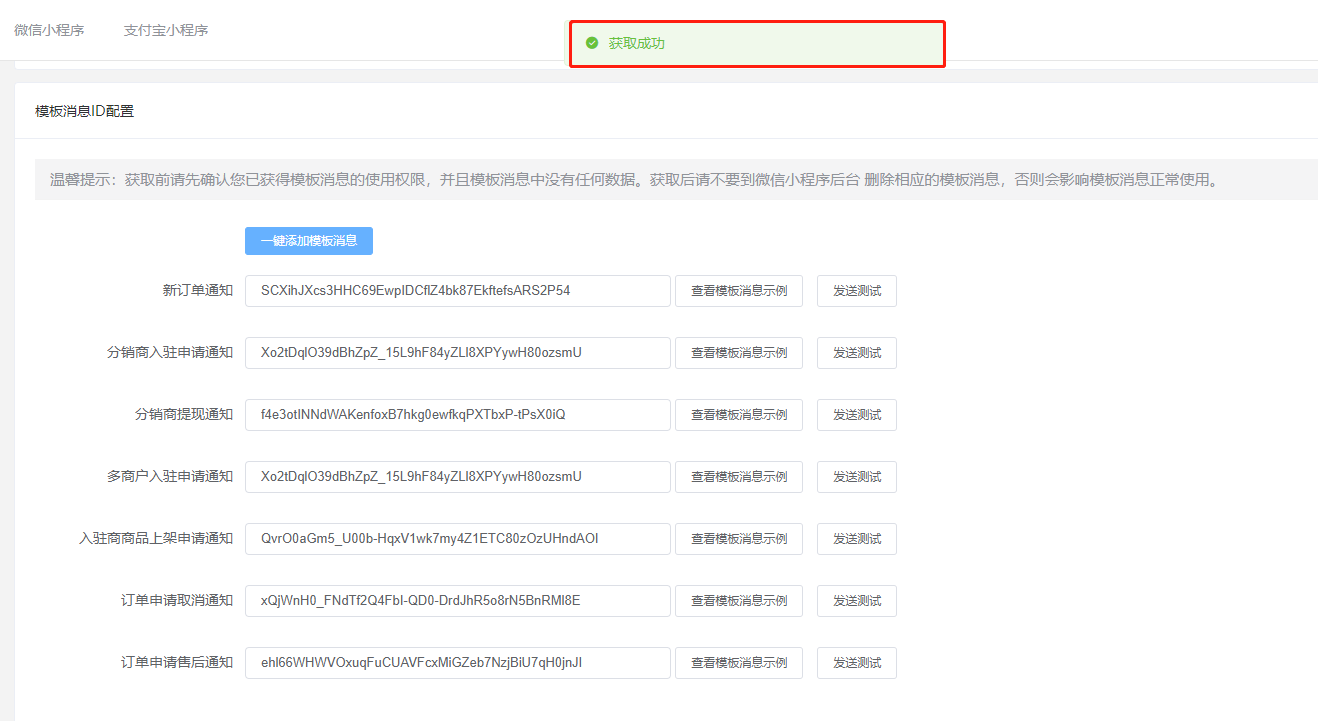
Task: Click the green success checkmark icon
Action: tap(592, 43)
